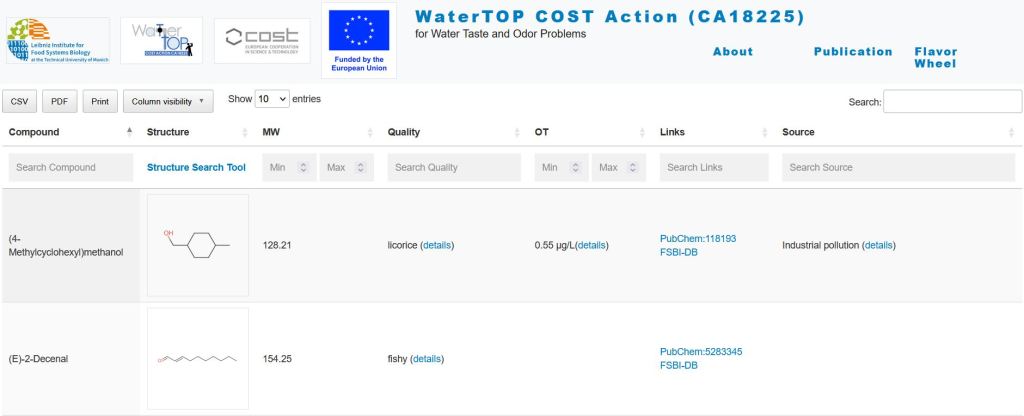Open the Flavor Wheel page
This screenshot has width=1024, height=416.
tap(935, 58)
